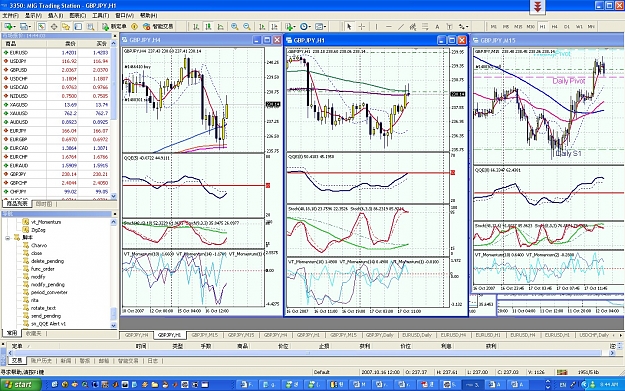Open the GBPJPY,Daily chart tab
This screenshot has height=391, width=625.
coord(379,335)
